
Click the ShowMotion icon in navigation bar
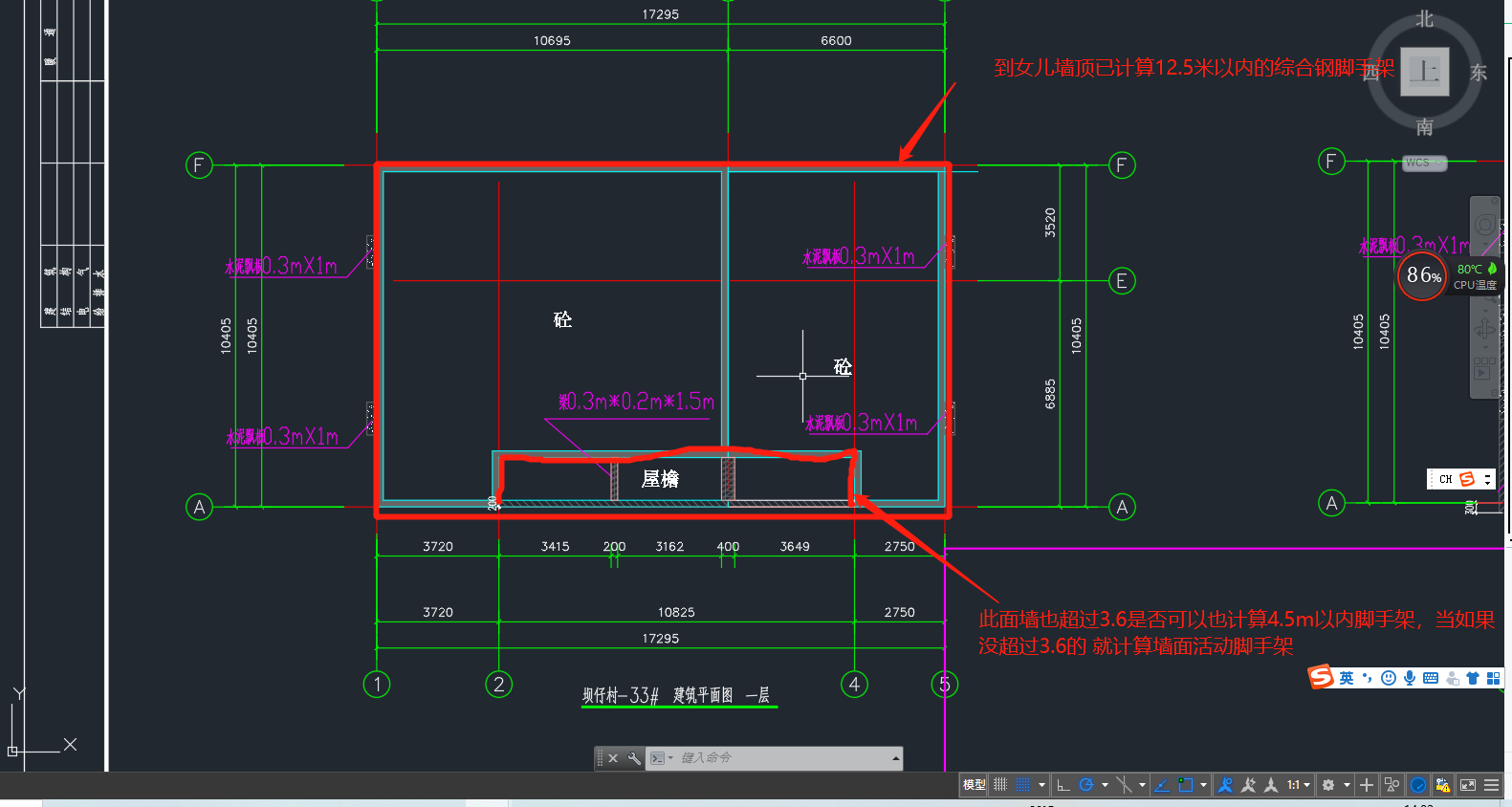[x=1484, y=369]
